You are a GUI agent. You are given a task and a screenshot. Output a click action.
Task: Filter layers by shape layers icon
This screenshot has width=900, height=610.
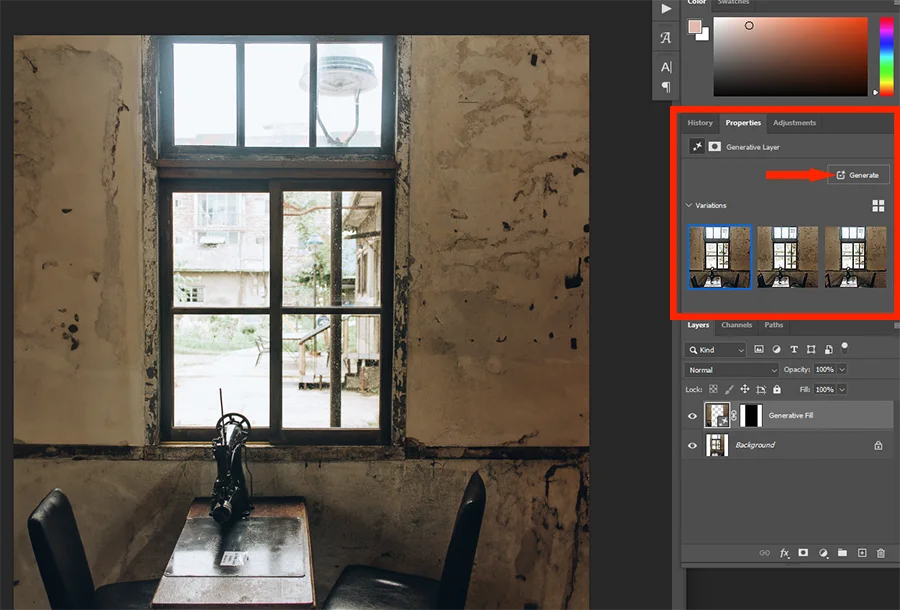click(811, 349)
